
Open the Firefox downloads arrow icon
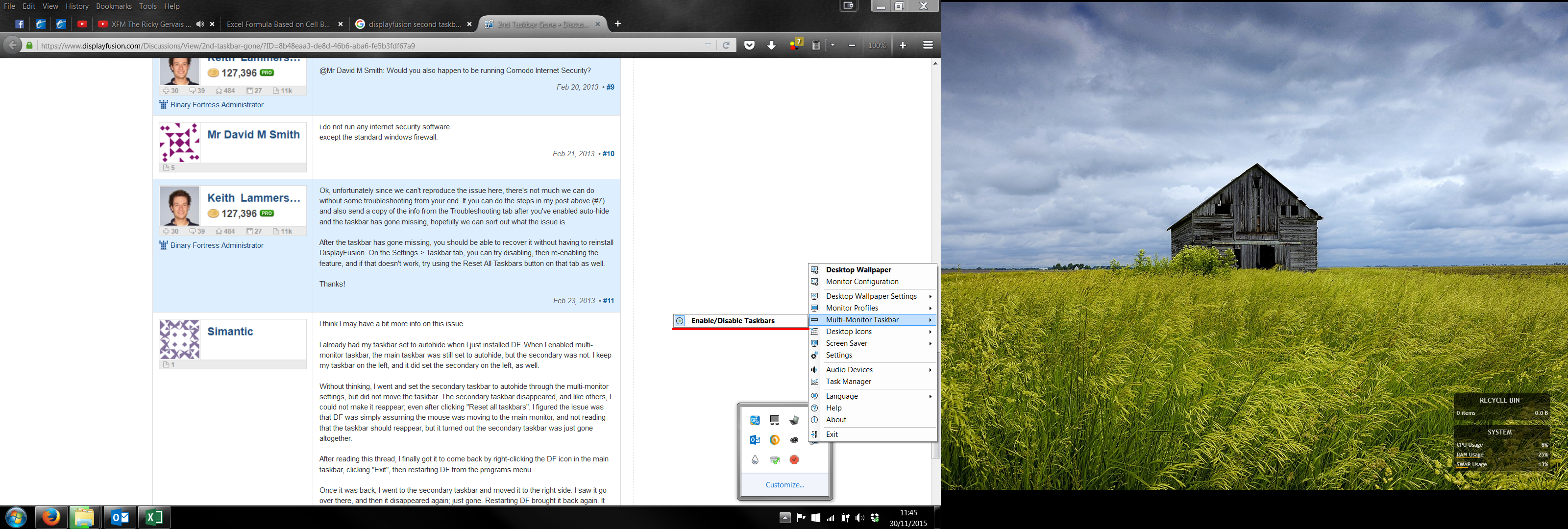tap(771, 45)
